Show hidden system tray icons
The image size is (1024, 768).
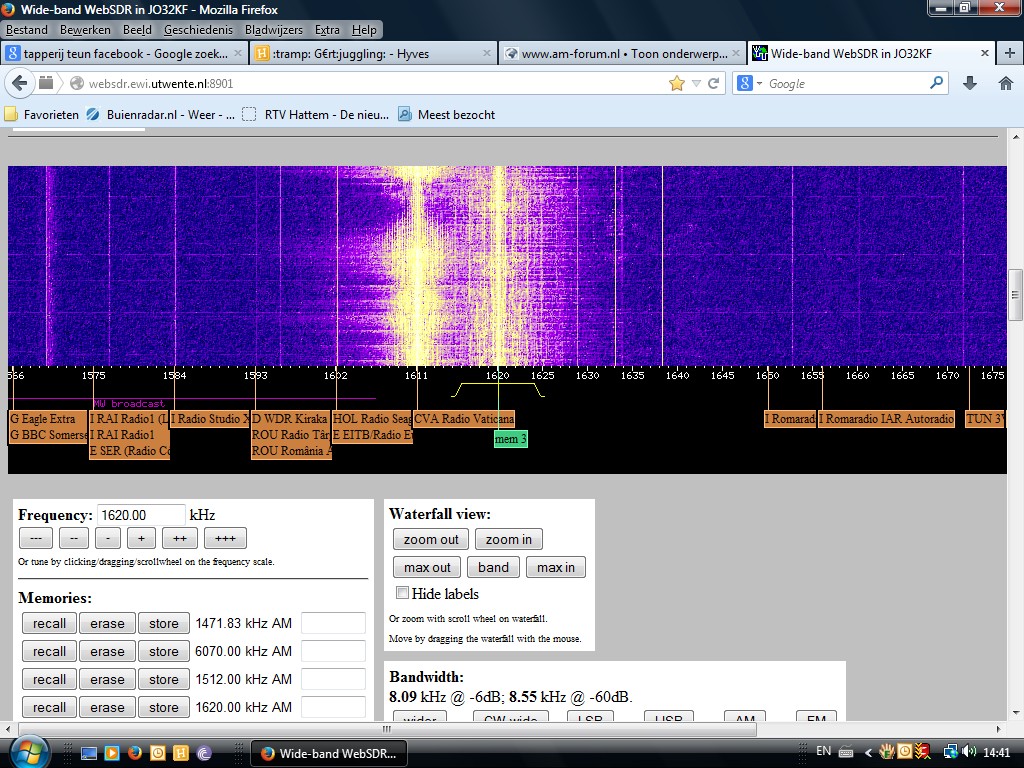[x=869, y=752]
